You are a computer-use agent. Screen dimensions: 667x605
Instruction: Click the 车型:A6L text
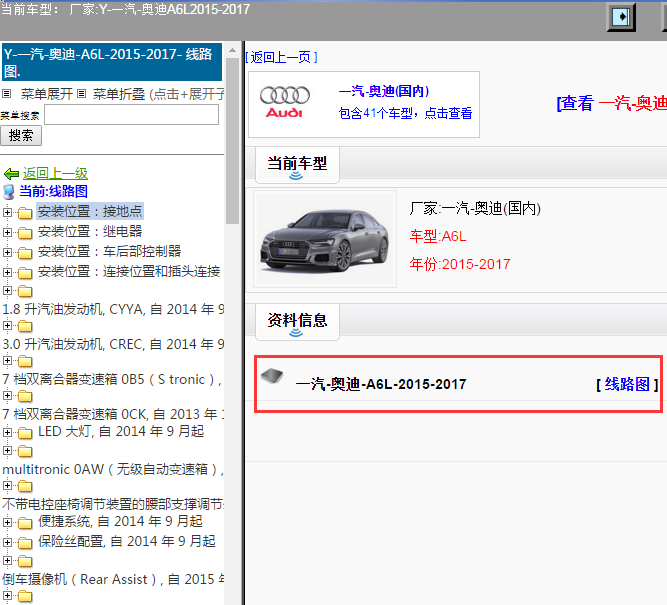point(438,236)
